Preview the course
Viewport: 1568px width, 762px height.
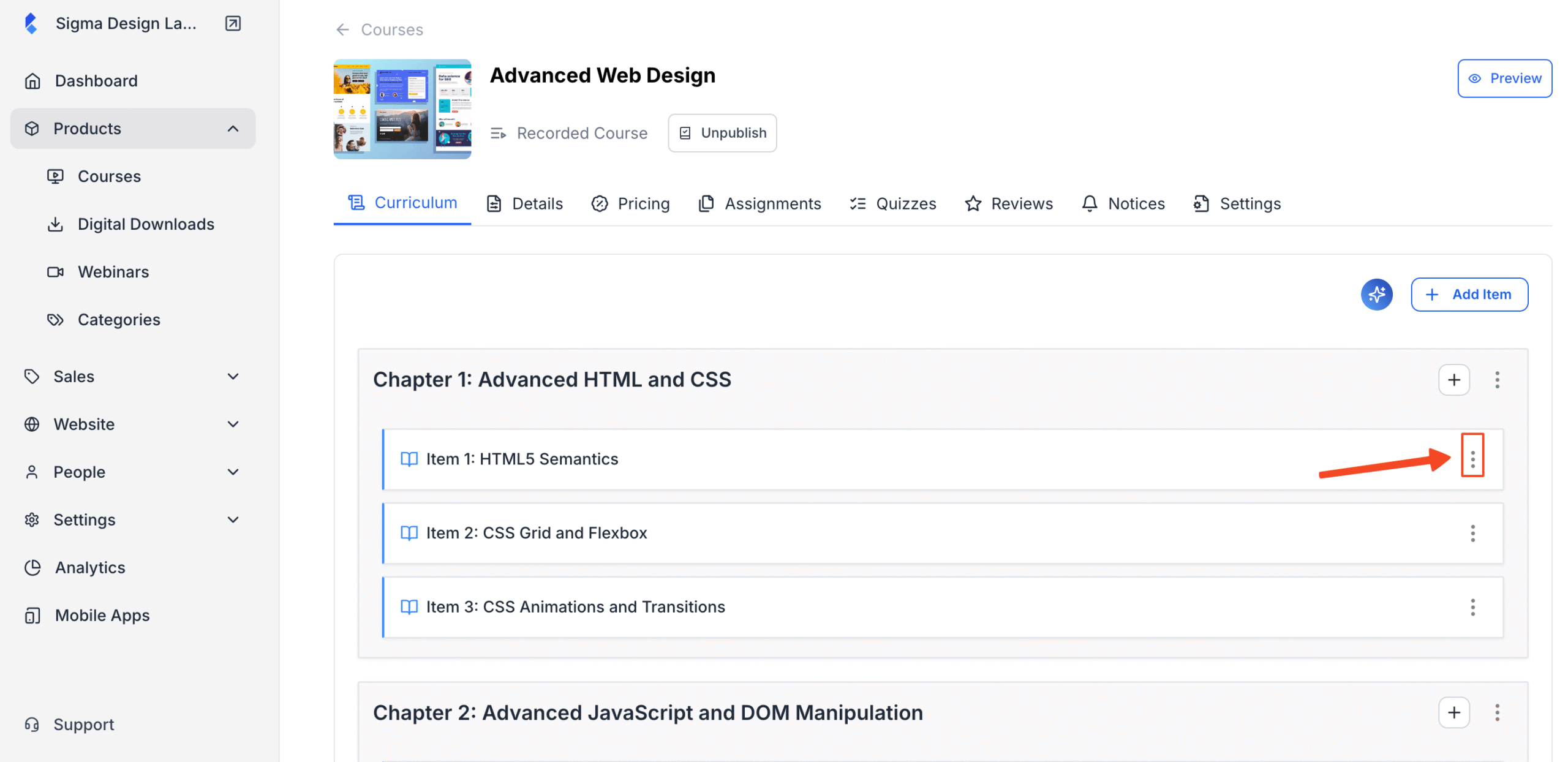pyautogui.click(x=1504, y=78)
